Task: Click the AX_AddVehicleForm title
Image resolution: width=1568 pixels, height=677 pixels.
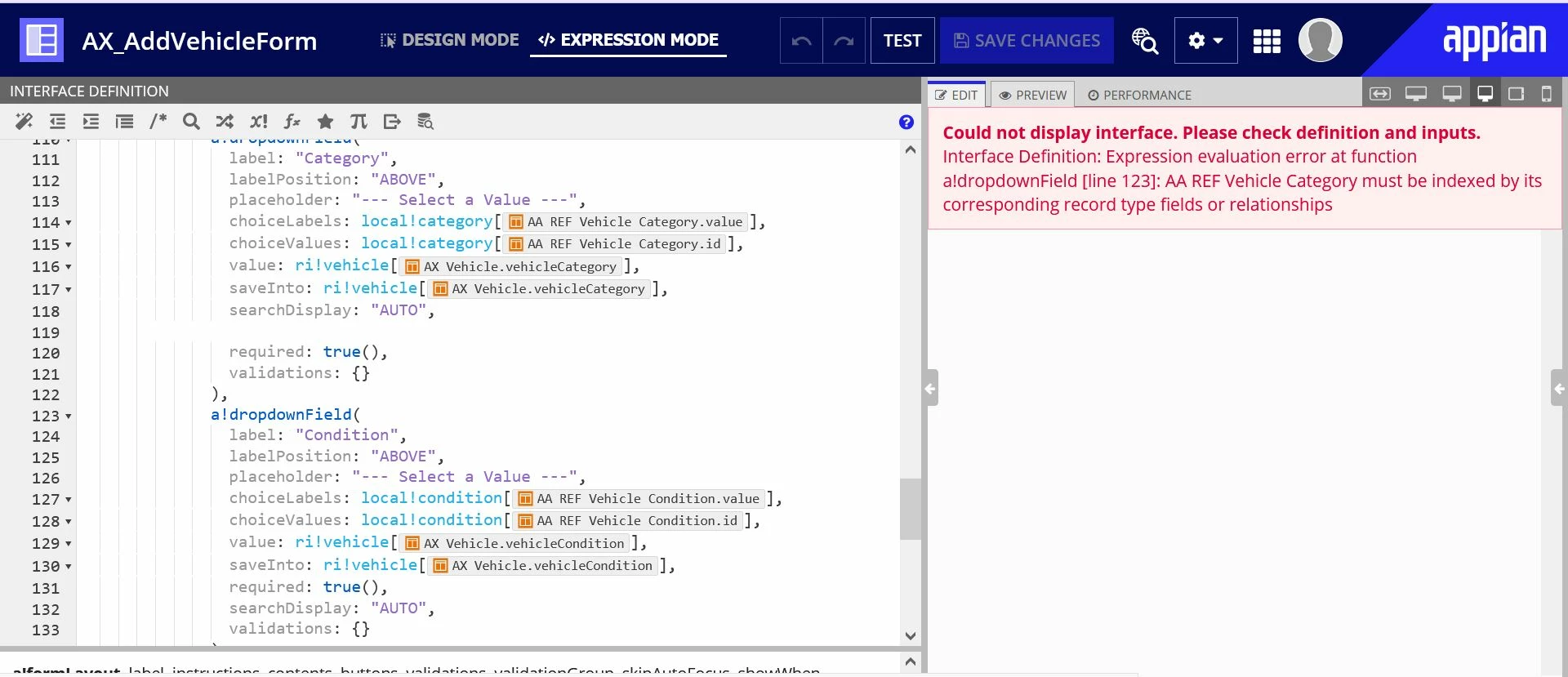Action: 199,41
